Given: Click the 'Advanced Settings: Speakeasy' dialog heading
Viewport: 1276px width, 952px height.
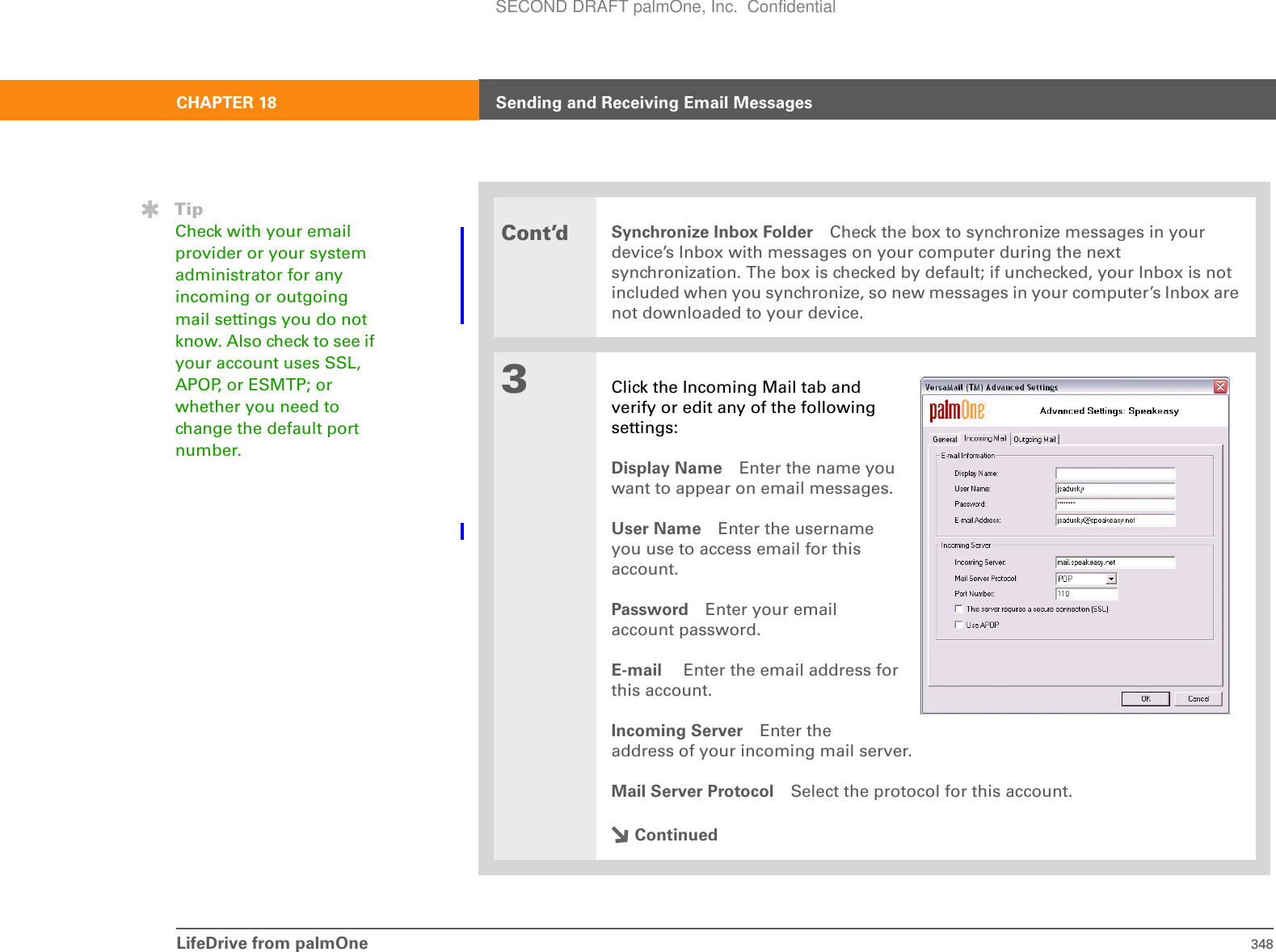Looking at the screenshot, I should point(1109,411).
